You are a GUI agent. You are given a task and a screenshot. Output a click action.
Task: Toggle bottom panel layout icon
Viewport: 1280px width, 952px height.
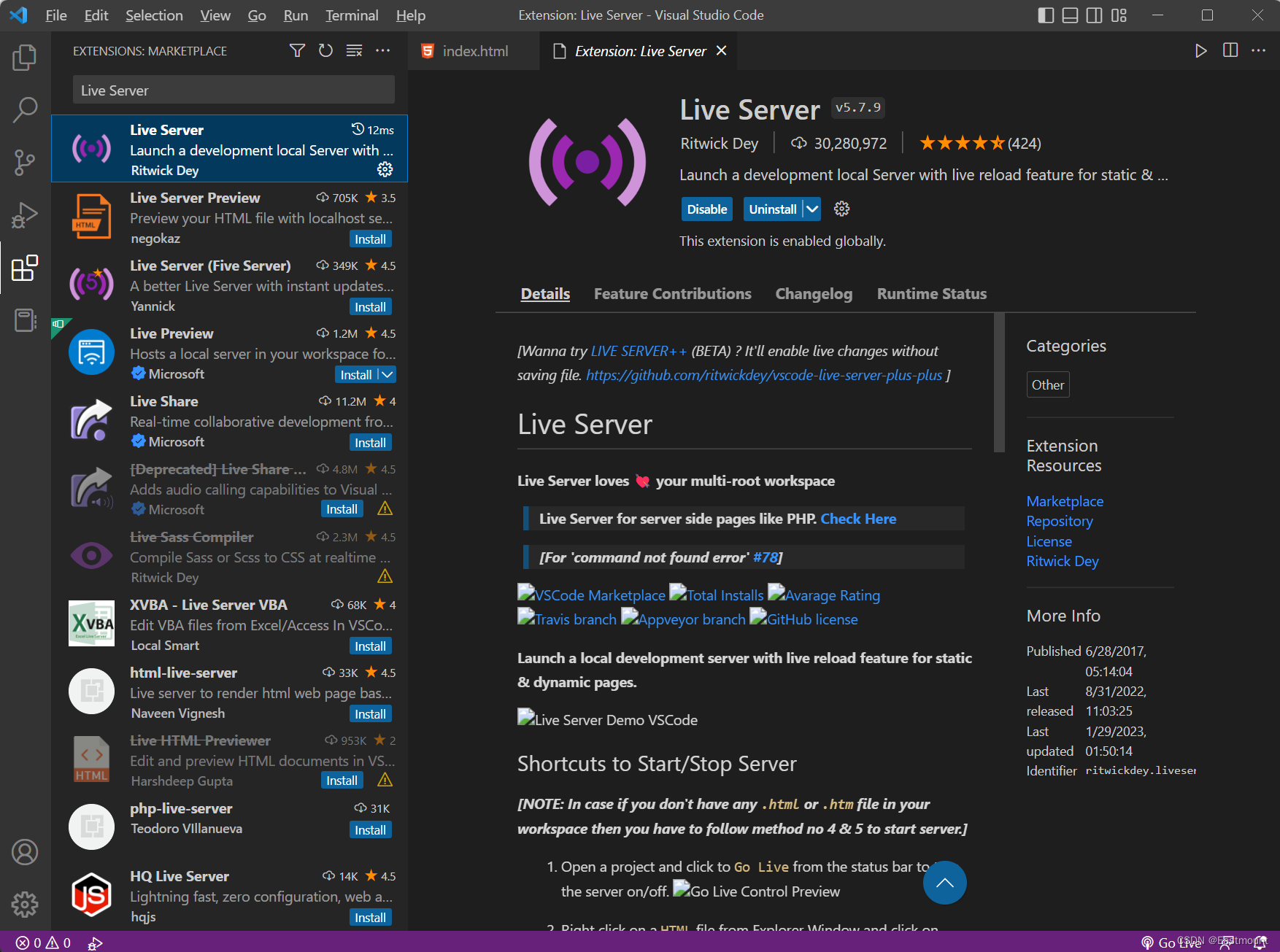(1070, 15)
